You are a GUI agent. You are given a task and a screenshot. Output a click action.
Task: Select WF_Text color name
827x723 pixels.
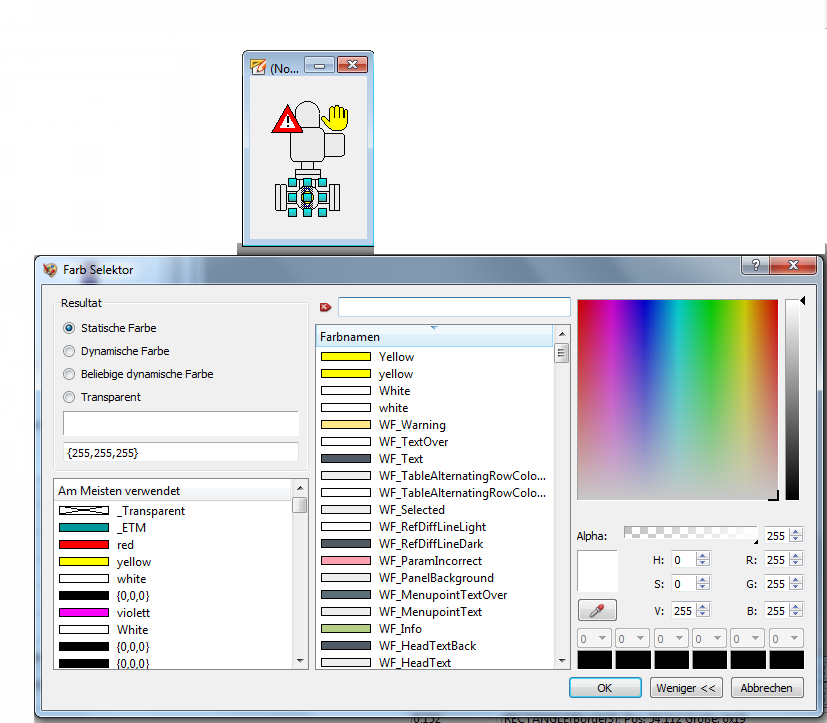[x=434, y=459]
